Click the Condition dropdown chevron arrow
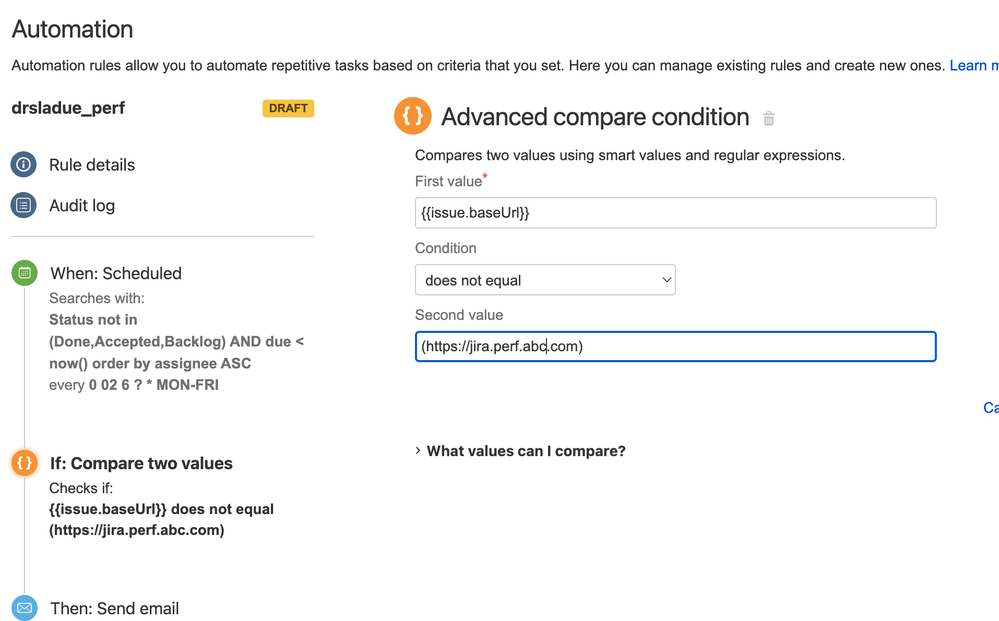999x621 pixels. pyautogui.click(x=666, y=280)
